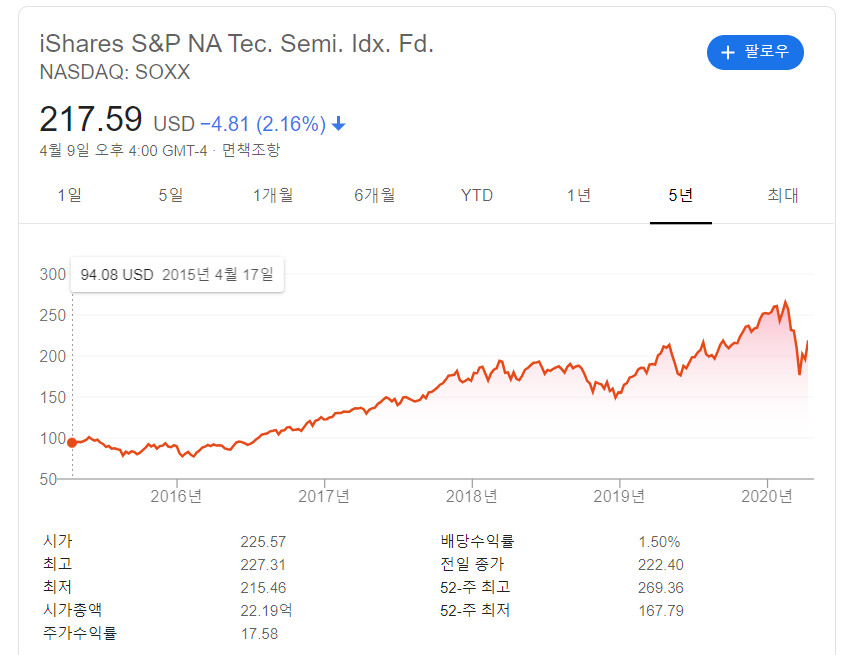844x655 pixels.
Task: Select the YTD time range
Action: coord(477,195)
